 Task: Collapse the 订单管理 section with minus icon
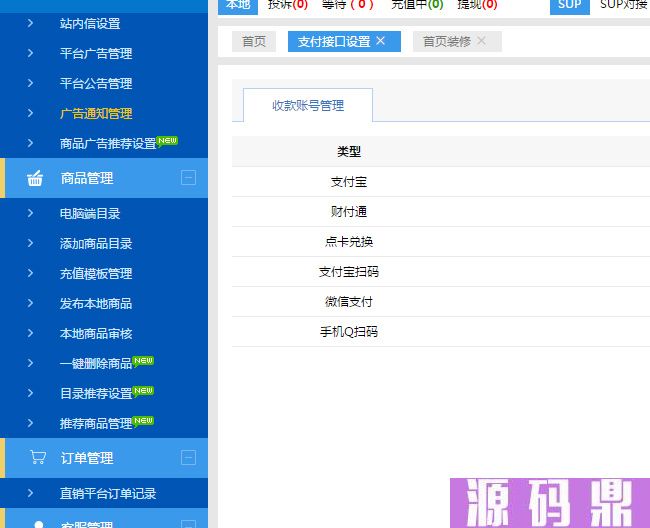point(188,458)
